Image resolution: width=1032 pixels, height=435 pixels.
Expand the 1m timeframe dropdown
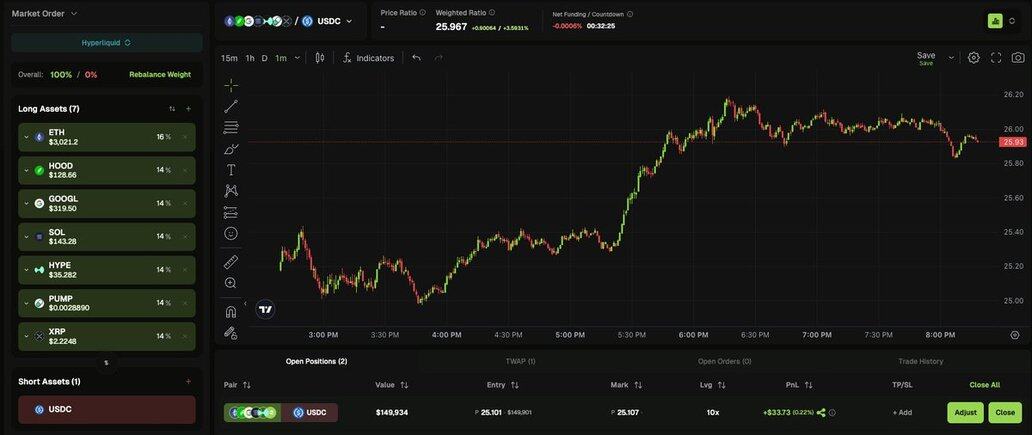[x=297, y=58]
